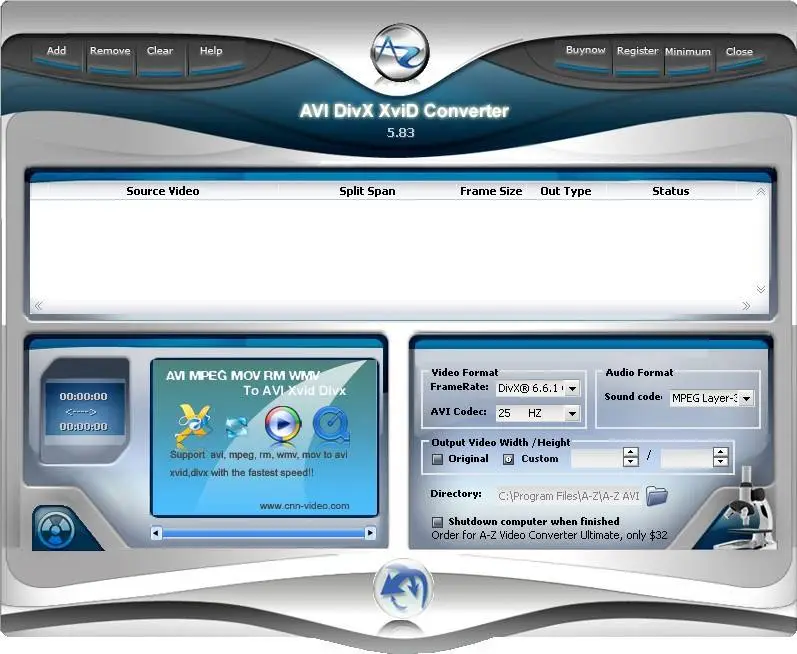Increase the output width value
The height and width of the screenshot is (654, 797).
[630, 452]
